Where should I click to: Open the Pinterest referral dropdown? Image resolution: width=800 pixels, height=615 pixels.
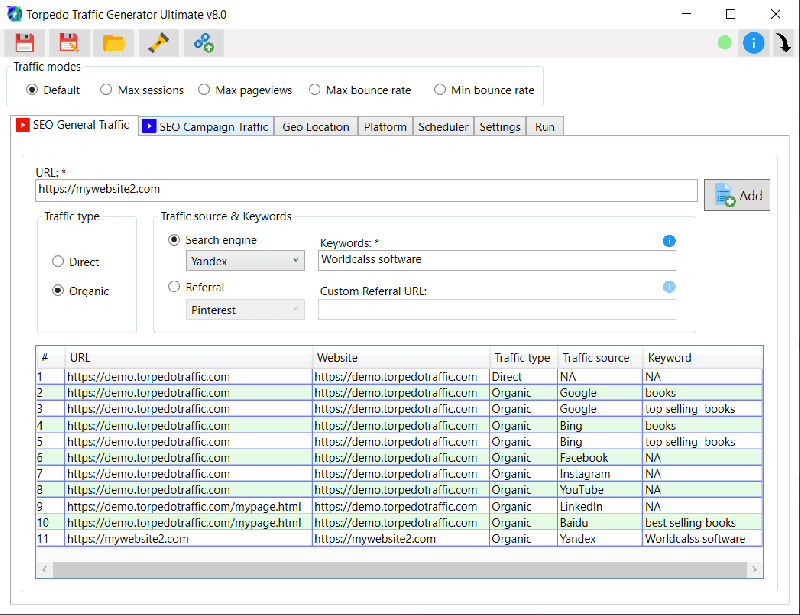(245, 310)
